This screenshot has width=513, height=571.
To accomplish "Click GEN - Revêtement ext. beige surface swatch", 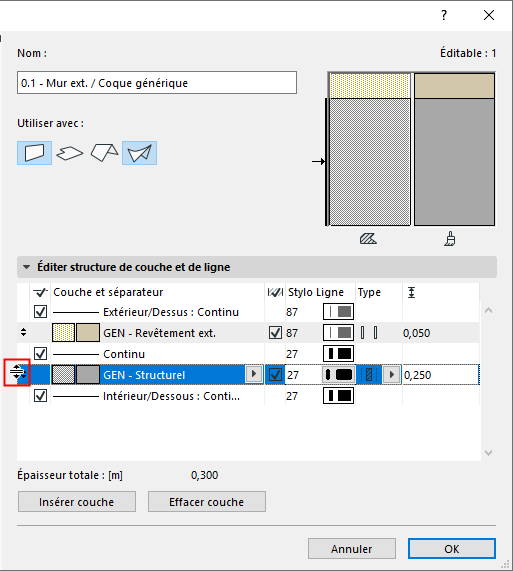I will [88, 332].
